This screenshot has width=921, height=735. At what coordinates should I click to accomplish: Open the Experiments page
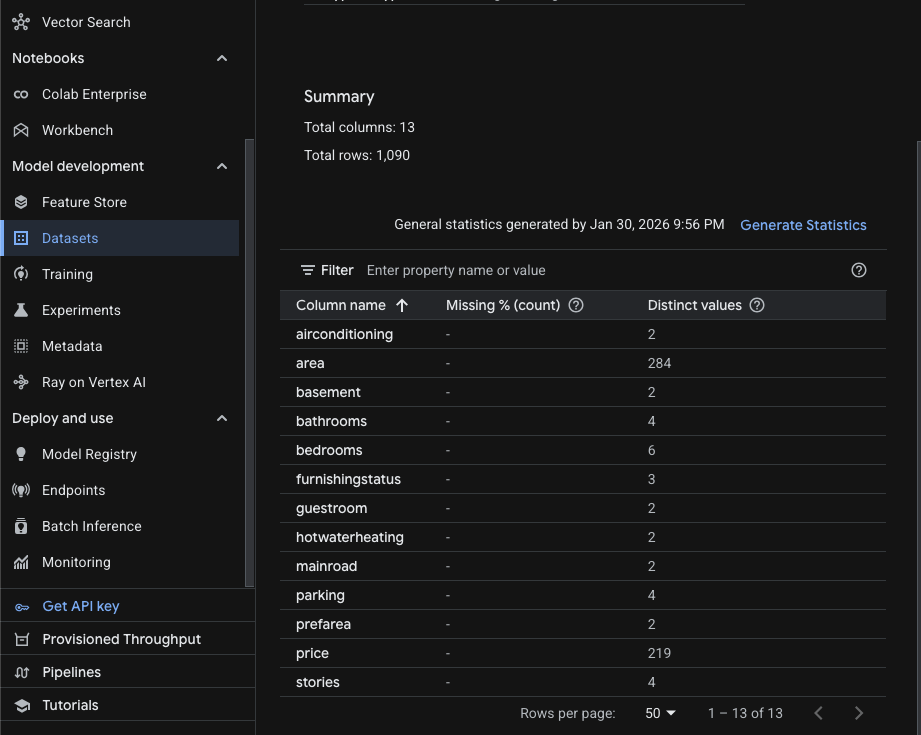(x=79, y=310)
